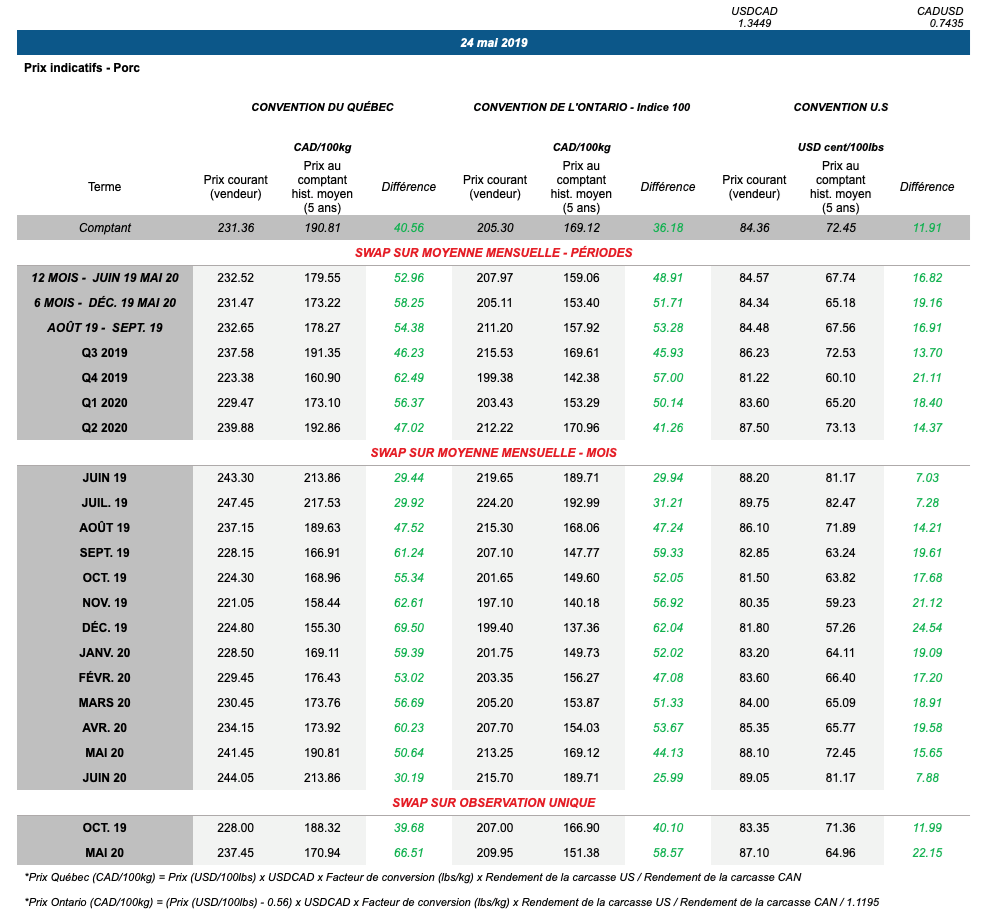Select the USDCAD exchange rate value 1.3449
987x920 pixels.
click(x=754, y=23)
